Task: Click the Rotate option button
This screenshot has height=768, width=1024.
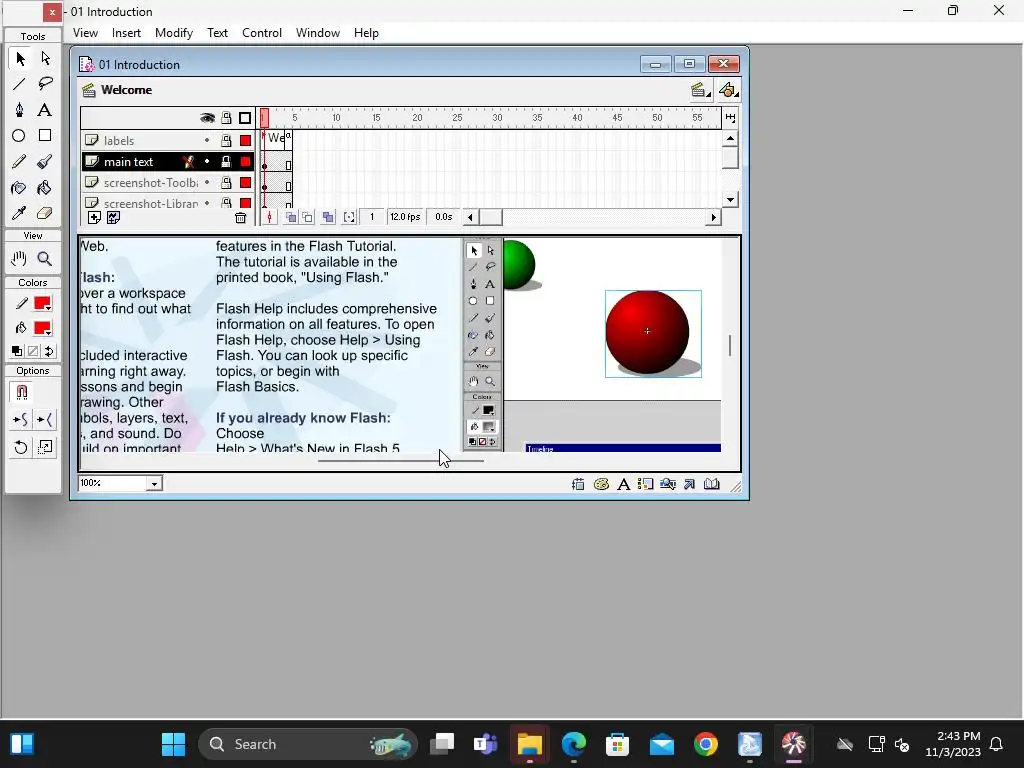Action: (20, 447)
